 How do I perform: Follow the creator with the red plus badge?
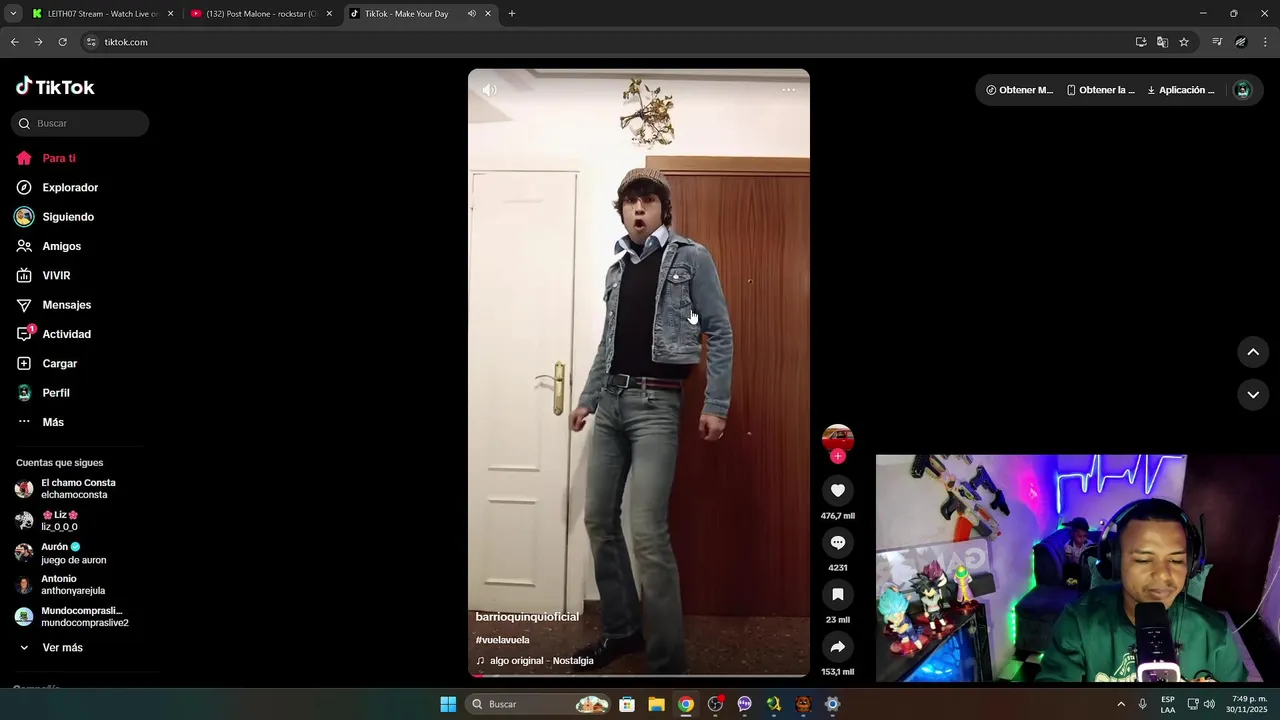coord(838,456)
